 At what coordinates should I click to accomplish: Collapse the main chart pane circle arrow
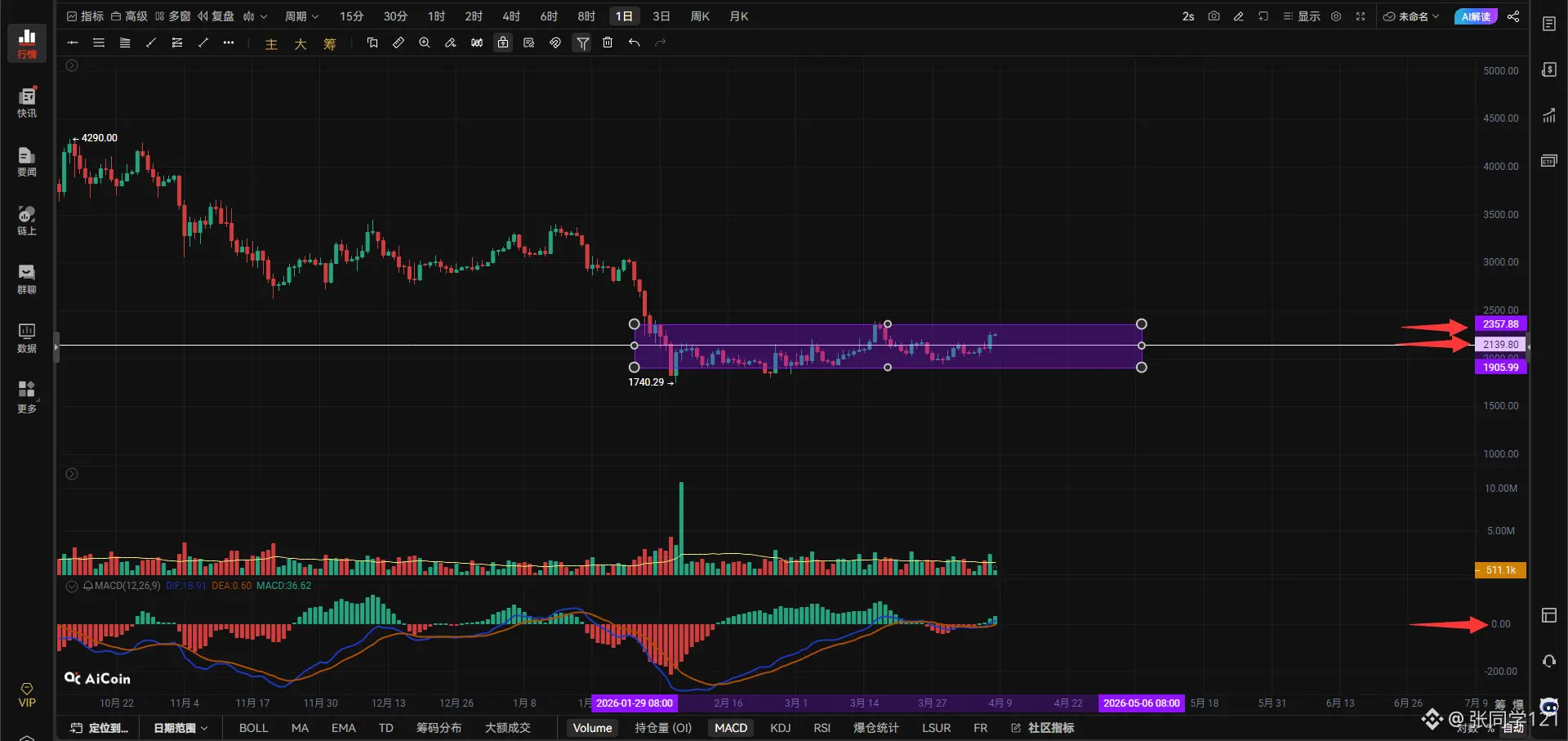[72, 65]
